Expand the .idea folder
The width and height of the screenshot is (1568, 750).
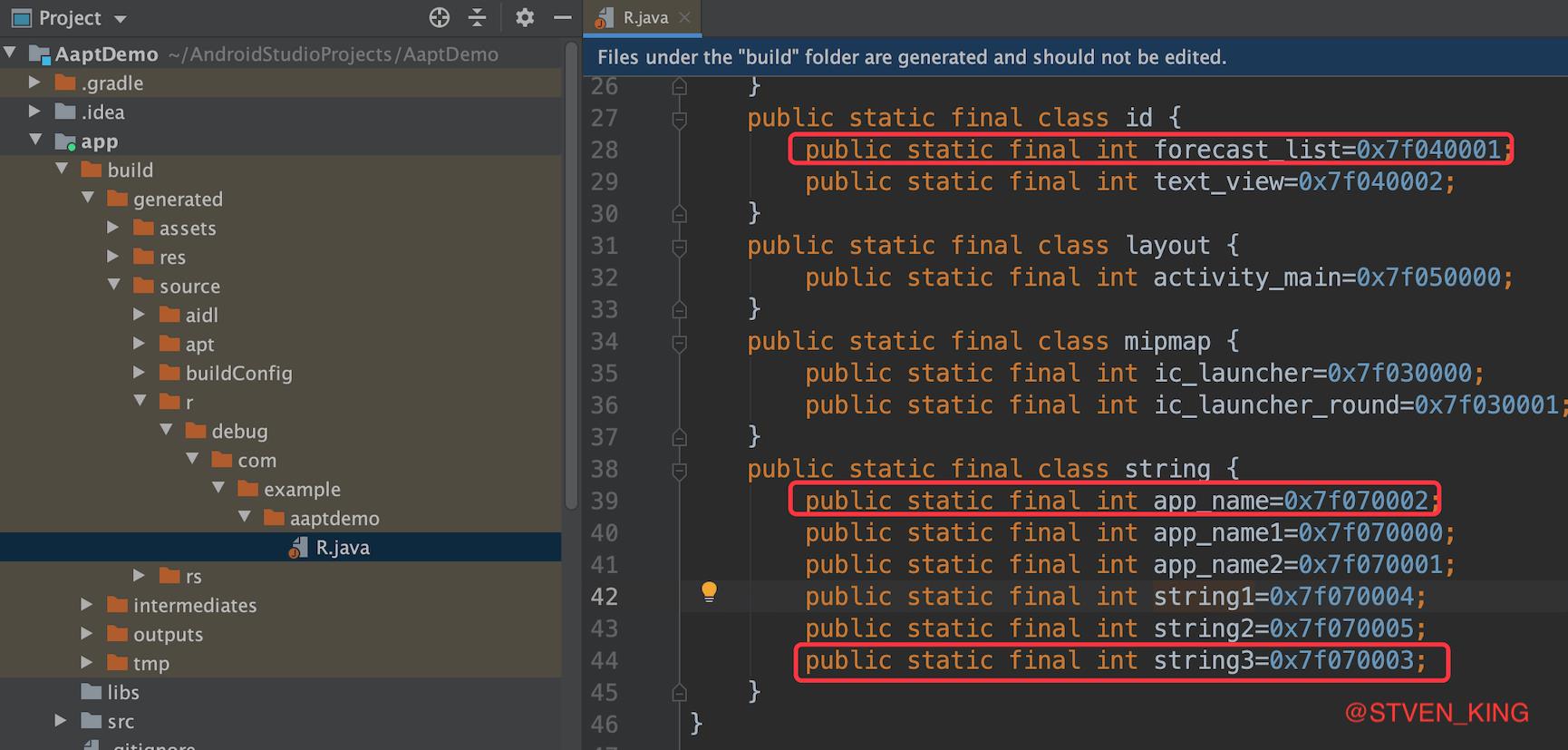pos(35,112)
